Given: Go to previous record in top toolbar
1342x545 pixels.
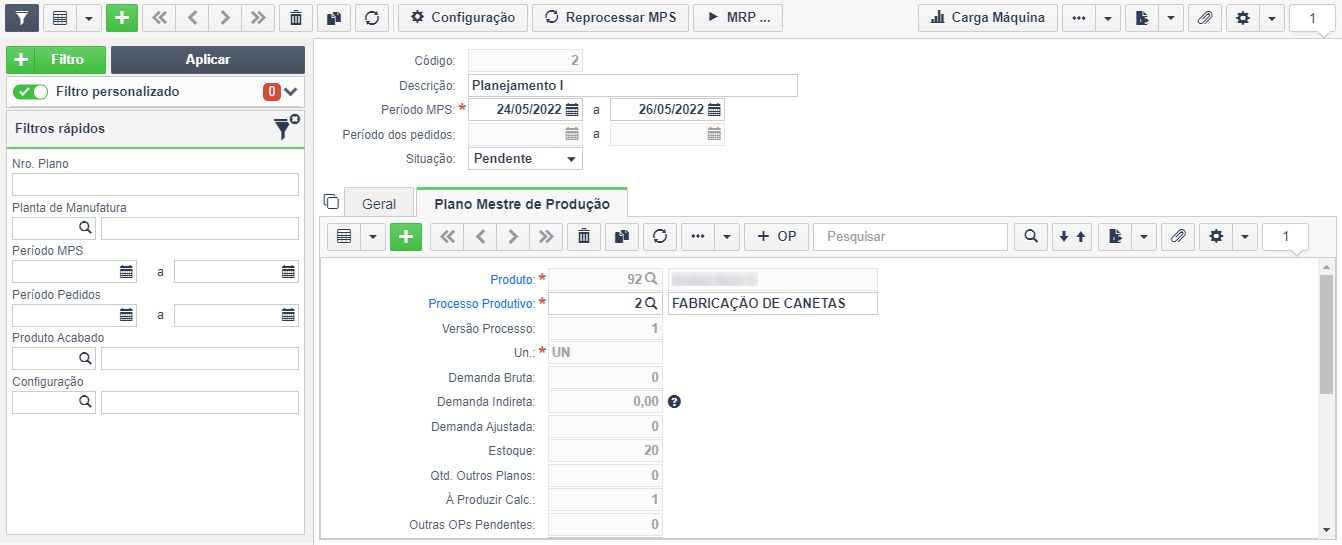Looking at the screenshot, I should 191,17.
